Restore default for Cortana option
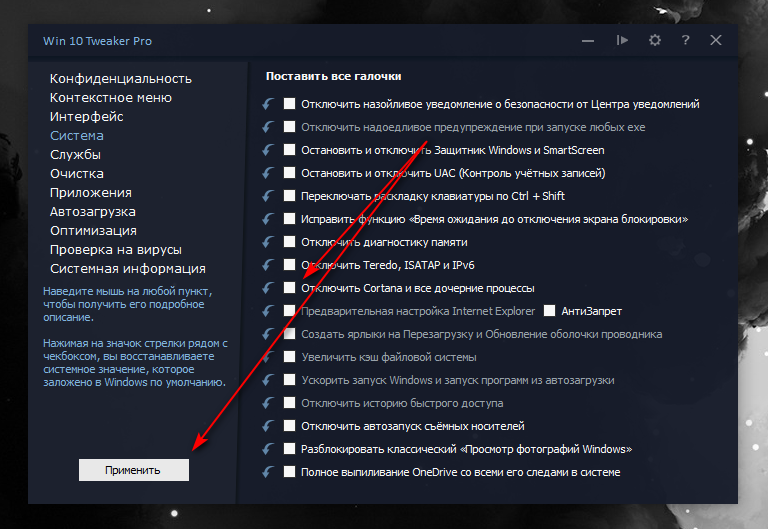 pos(268,288)
